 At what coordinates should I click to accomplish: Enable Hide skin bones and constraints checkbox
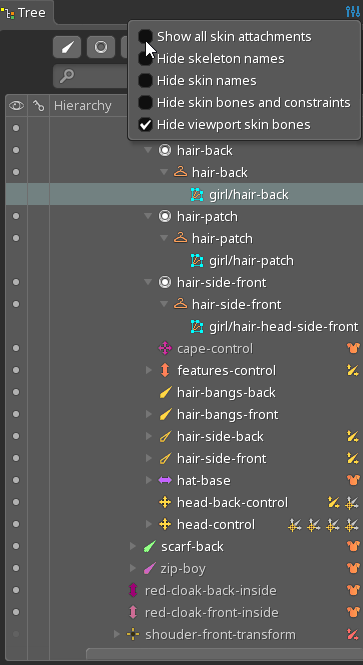[x=145, y=103]
